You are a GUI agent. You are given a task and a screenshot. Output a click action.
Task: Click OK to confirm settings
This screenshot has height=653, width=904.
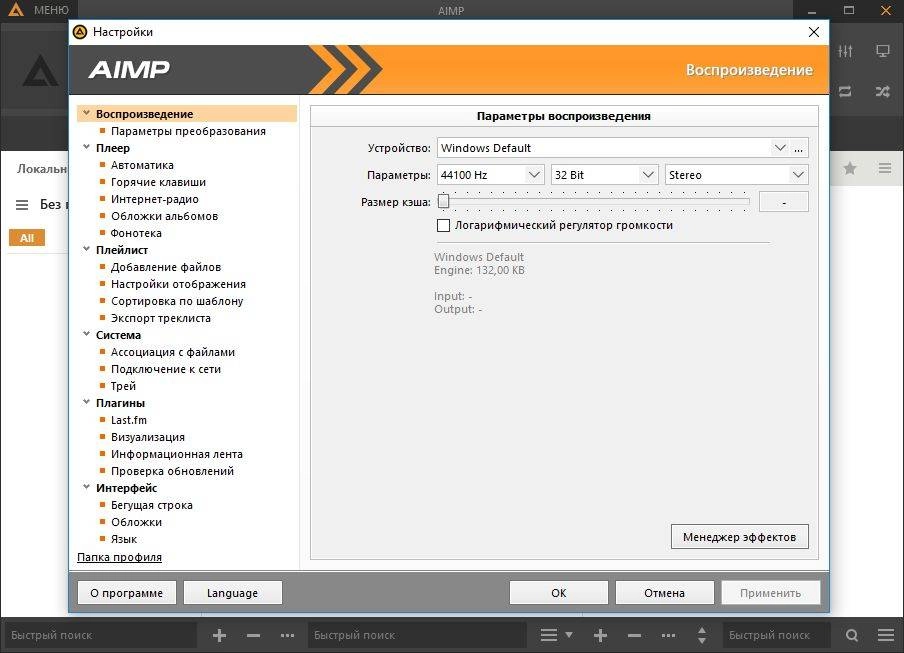click(559, 592)
